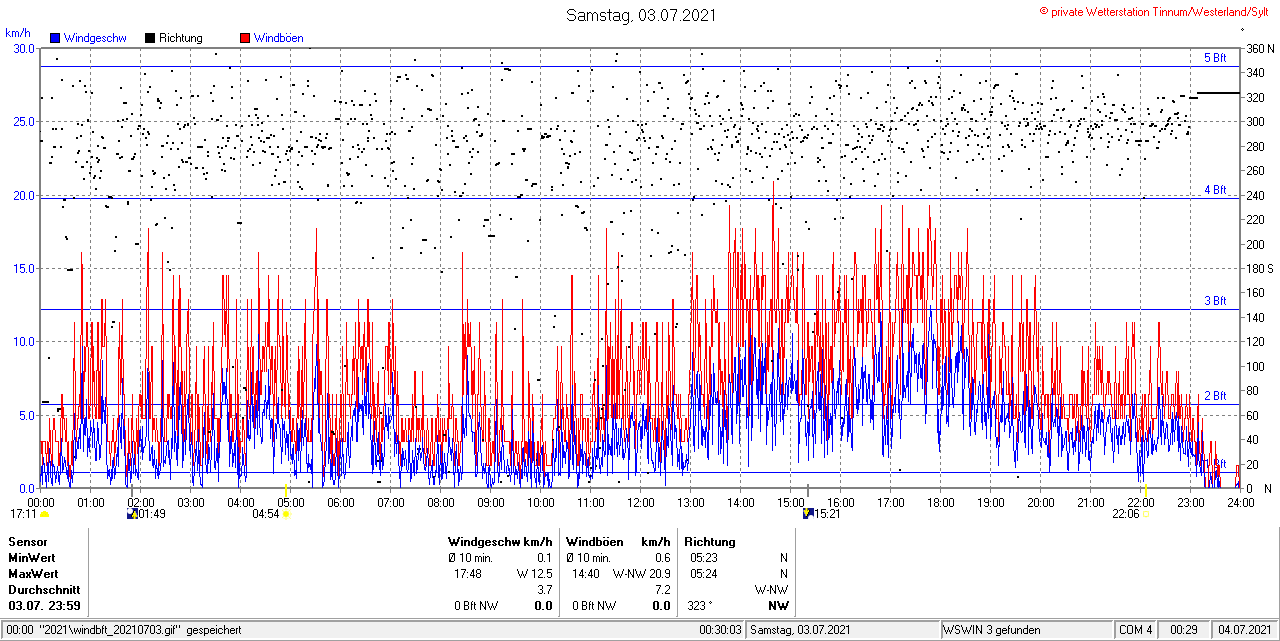Select the Windböen legend label
This screenshot has width=1280, height=641.
coord(278,38)
